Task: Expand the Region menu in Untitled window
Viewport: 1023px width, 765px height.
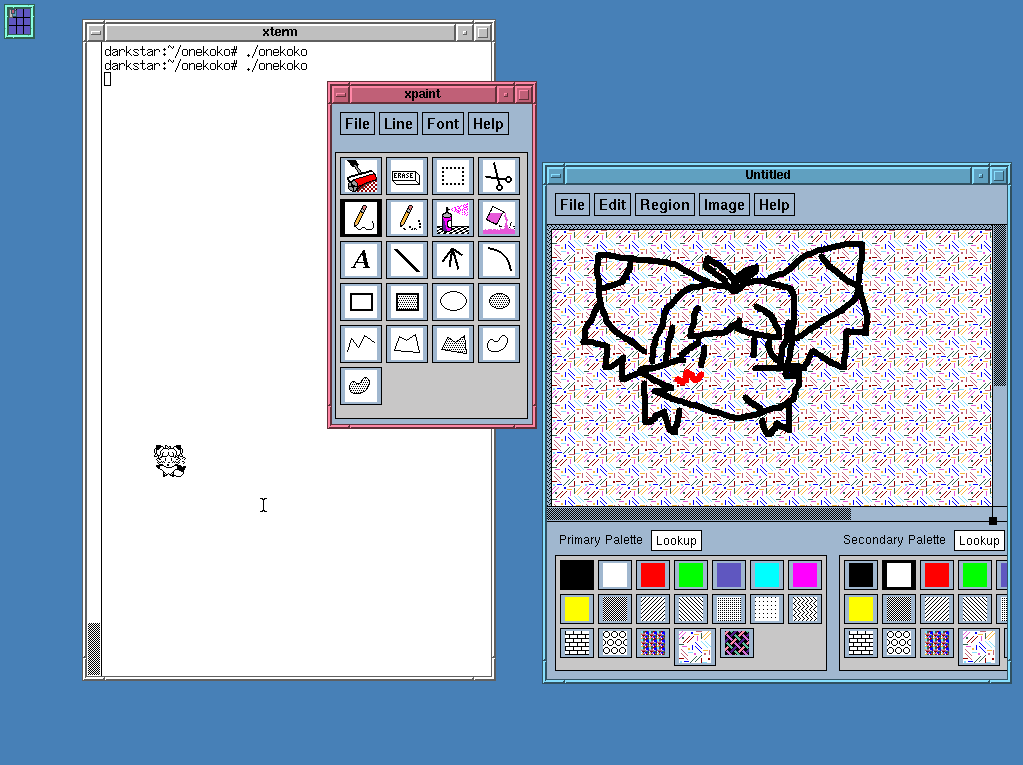Action: 665,205
